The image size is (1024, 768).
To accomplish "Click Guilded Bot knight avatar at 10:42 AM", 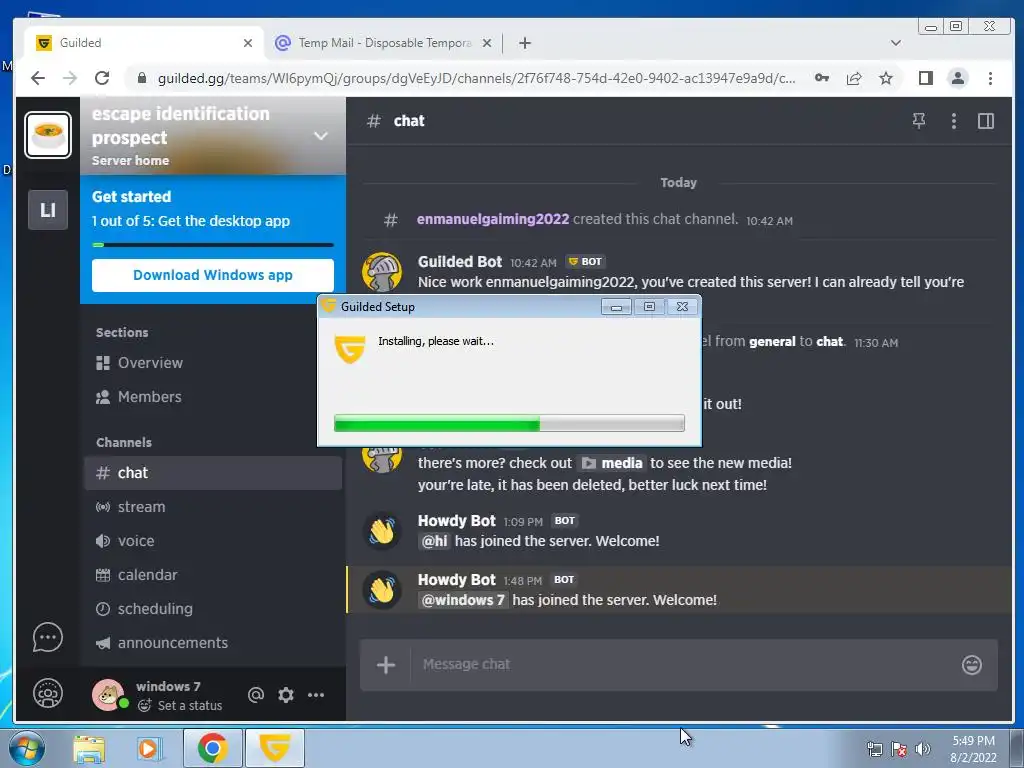I will tap(382, 272).
